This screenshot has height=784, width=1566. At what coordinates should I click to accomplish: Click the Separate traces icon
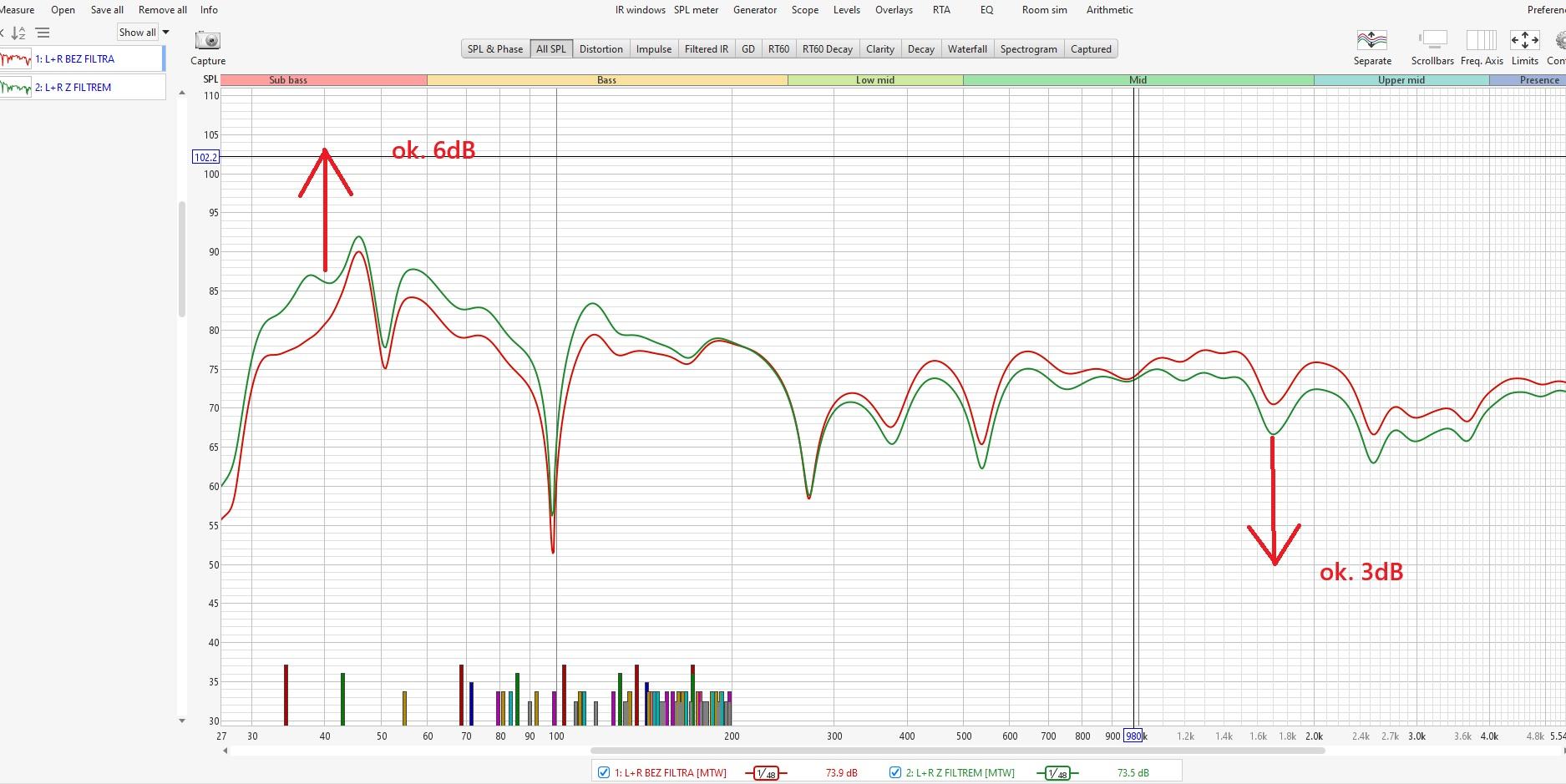click(x=1371, y=40)
